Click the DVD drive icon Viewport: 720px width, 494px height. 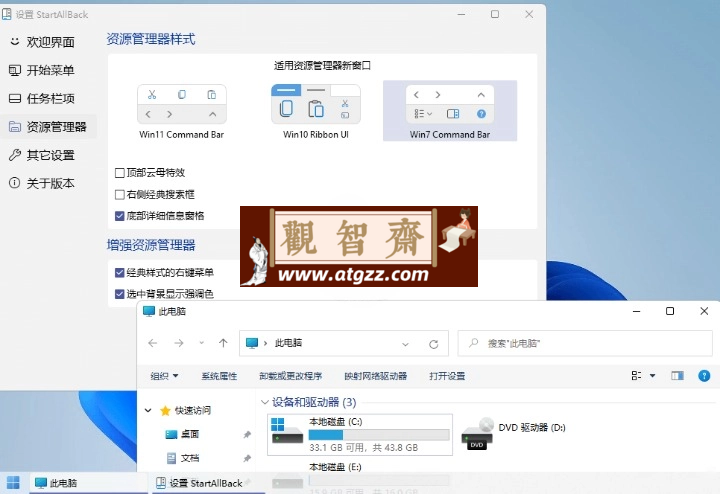point(477,434)
